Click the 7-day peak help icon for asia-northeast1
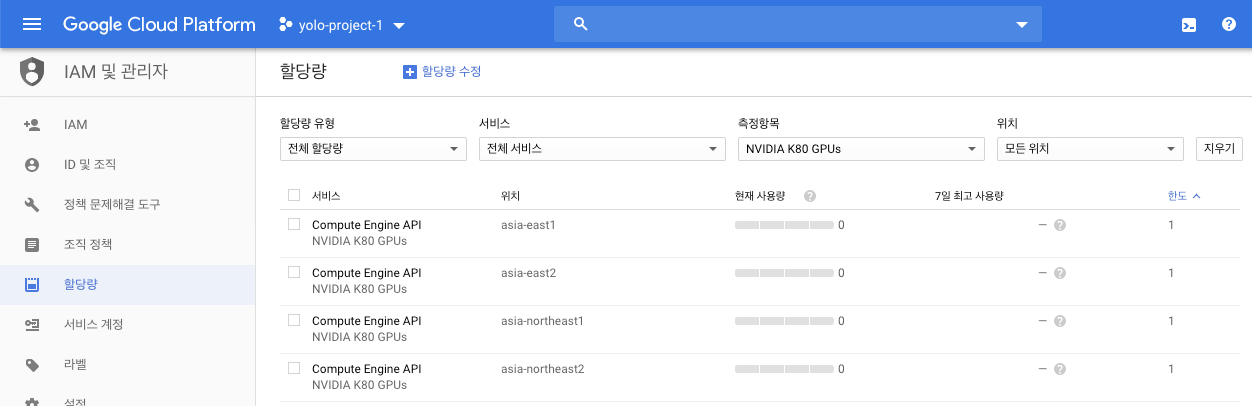Viewport: 1252px width, 406px height. (x=1060, y=321)
